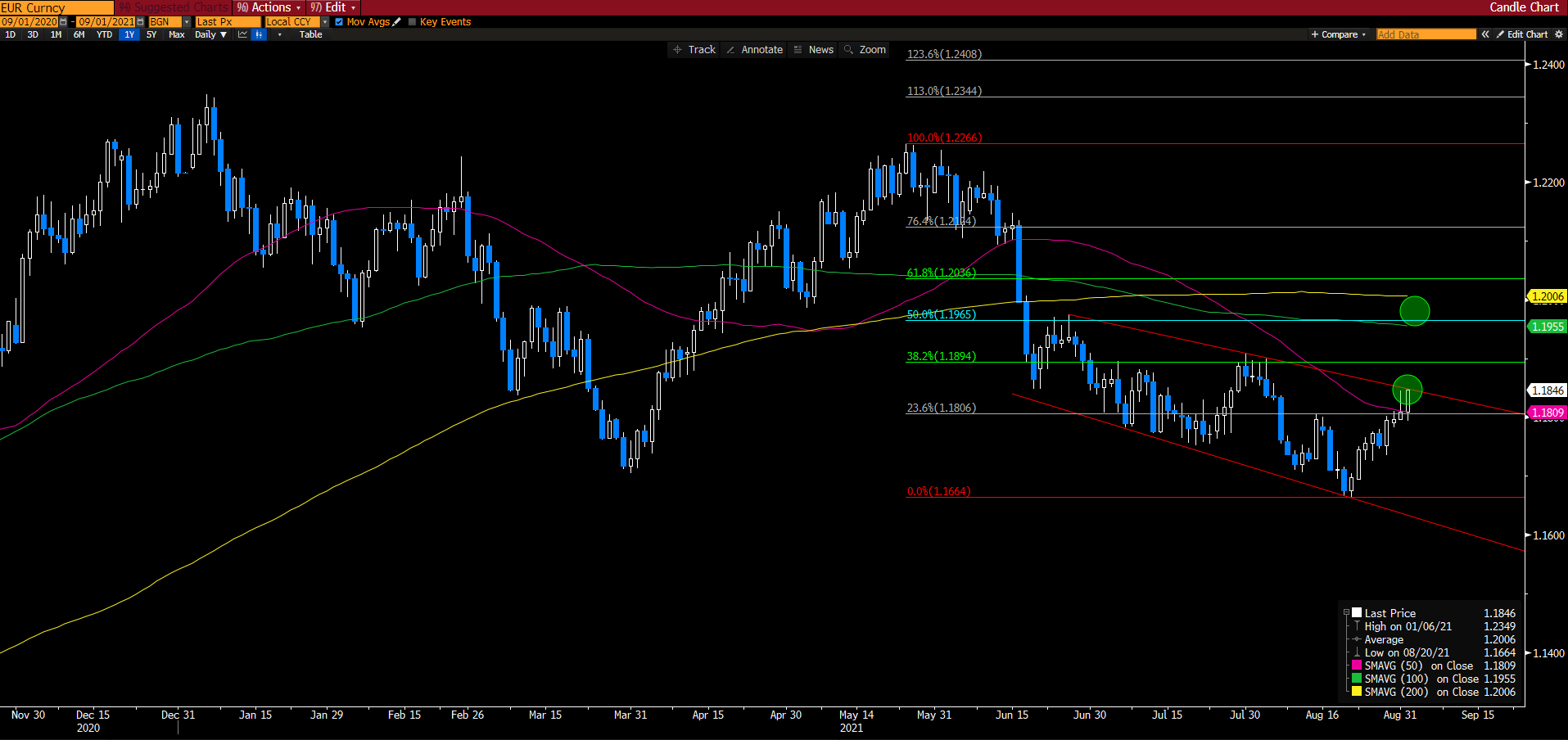The width and height of the screenshot is (1568, 740).
Task: Open Compare dropdown menu
Action: tap(1339, 34)
